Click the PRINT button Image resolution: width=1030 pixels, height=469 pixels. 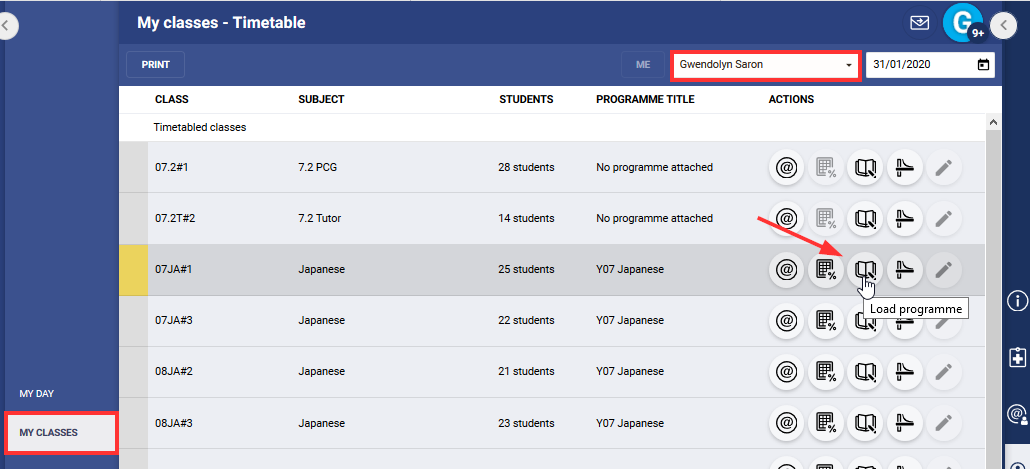155,65
